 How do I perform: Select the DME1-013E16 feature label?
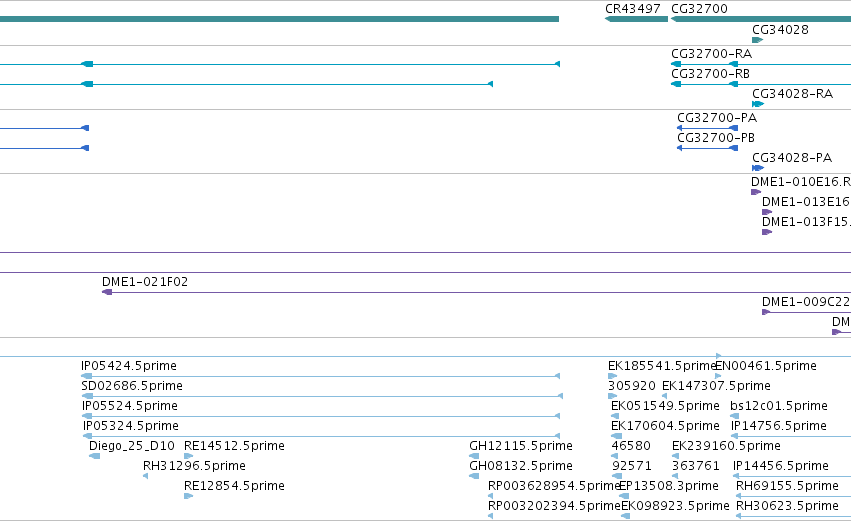tap(806, 202)
